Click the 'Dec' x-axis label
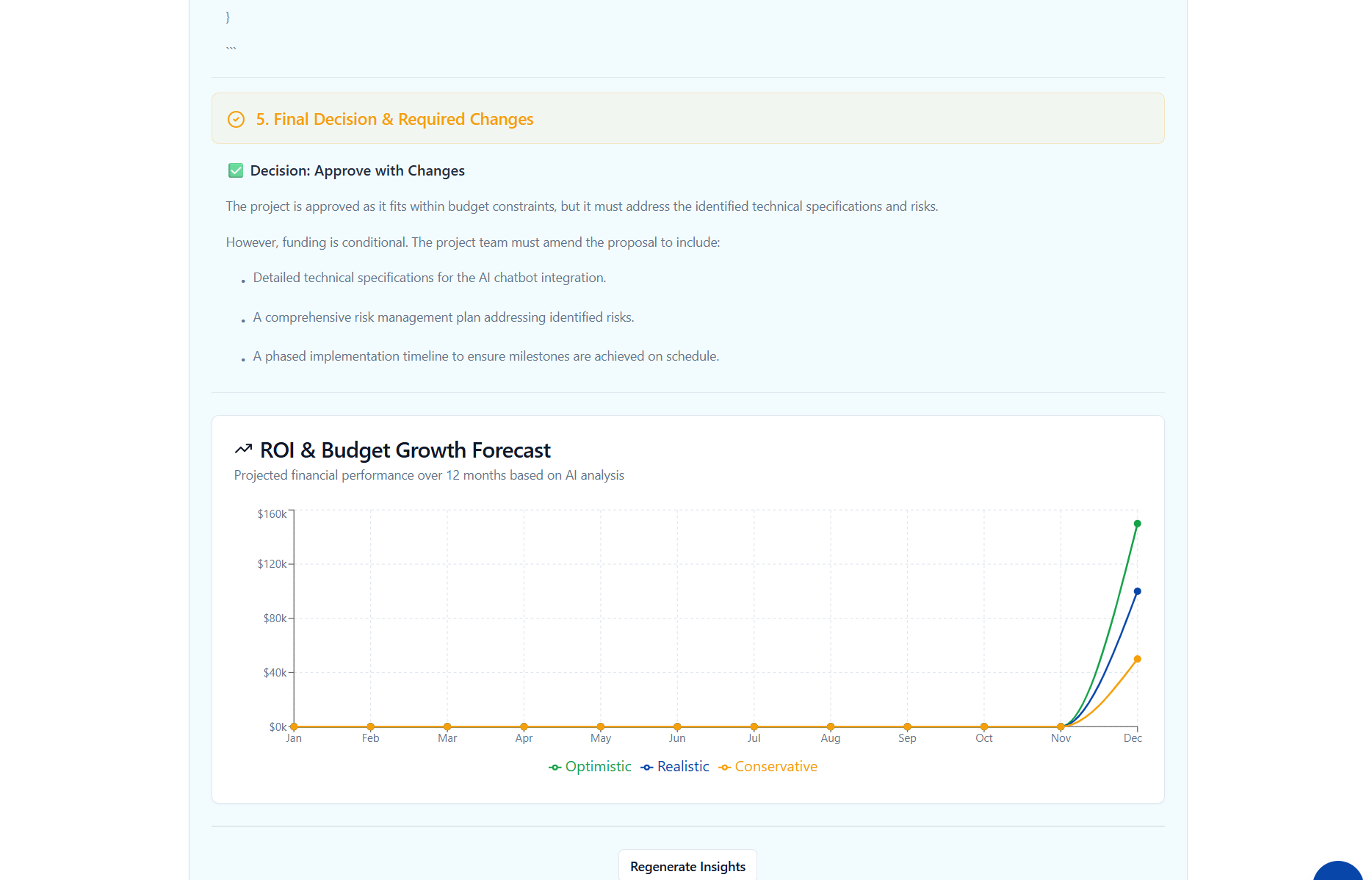Image resolution: width=1372 pixels, height=880 pixels. 1133,738
